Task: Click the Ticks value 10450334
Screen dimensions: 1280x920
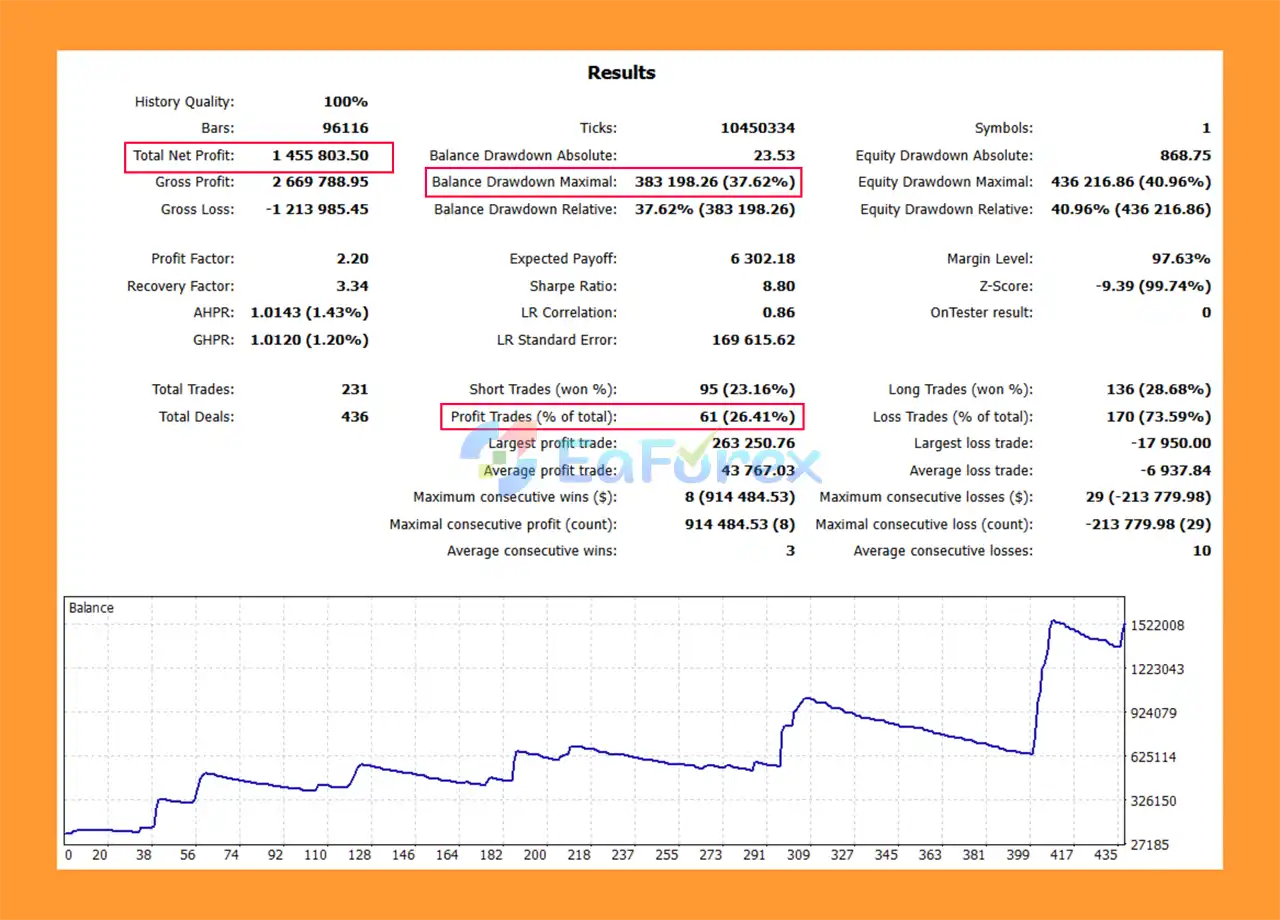Action: point(757,128)
